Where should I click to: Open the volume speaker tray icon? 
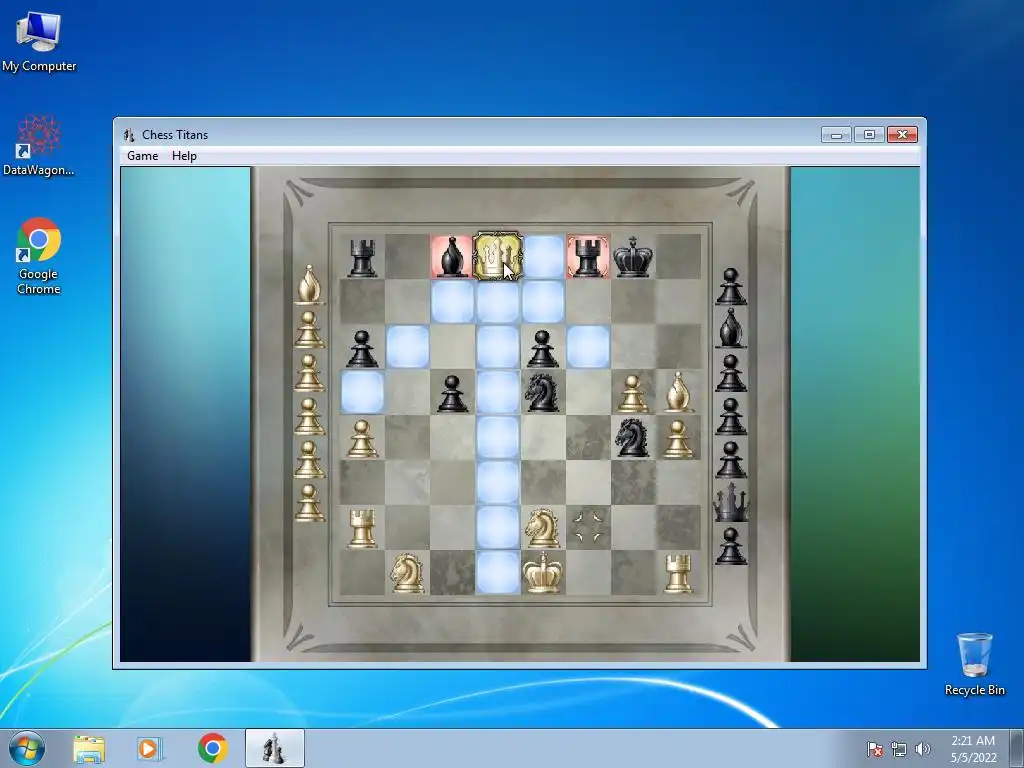[x=923, y=749]
